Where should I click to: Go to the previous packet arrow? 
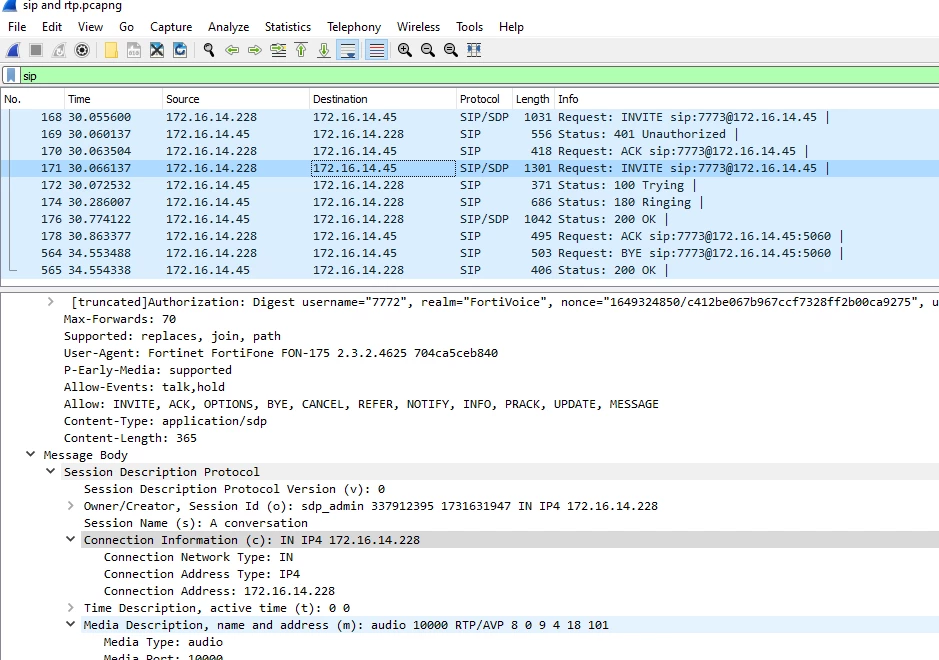232,50
